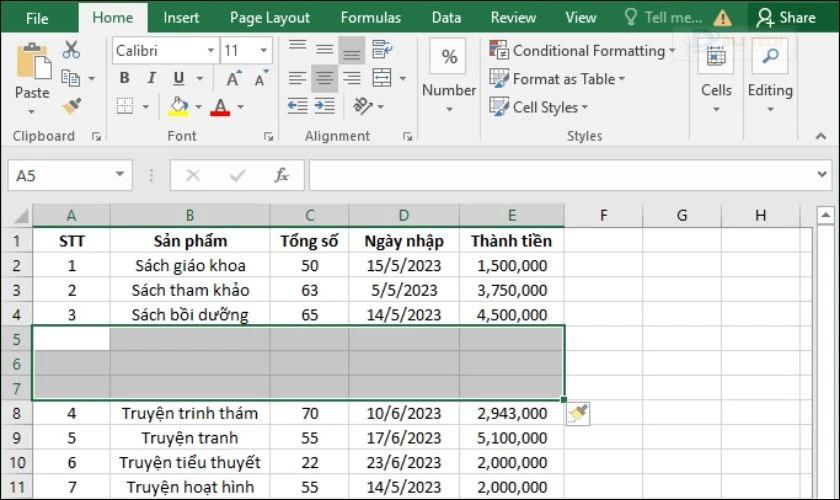Click Increase Indent icon
This screenshot has height=500, width=840.
click(325, 106)
